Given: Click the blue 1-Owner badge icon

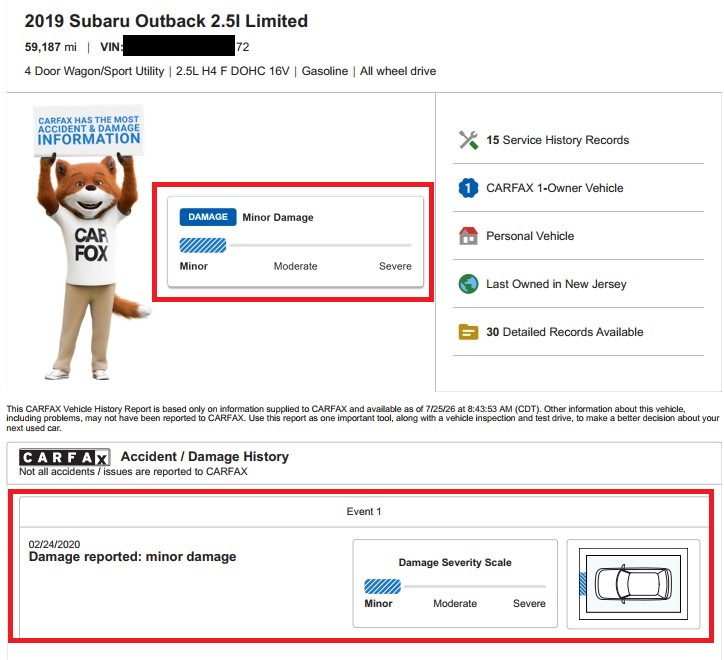Looking at the screenshot, I should pyautogui.click(x=468, y=188).
